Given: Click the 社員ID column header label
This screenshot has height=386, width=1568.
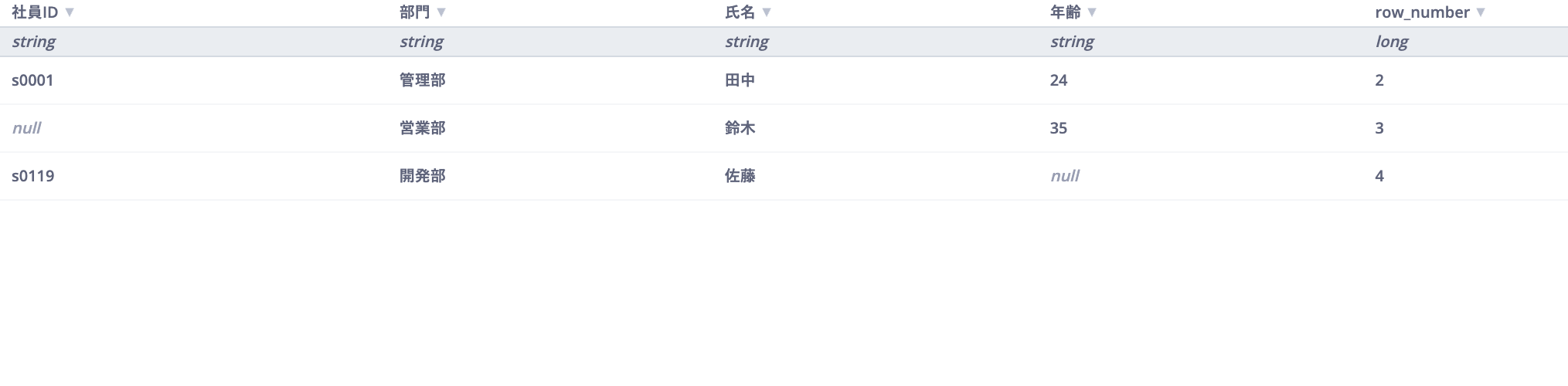Looking at the screenshot, I should (x=35, y=12).
